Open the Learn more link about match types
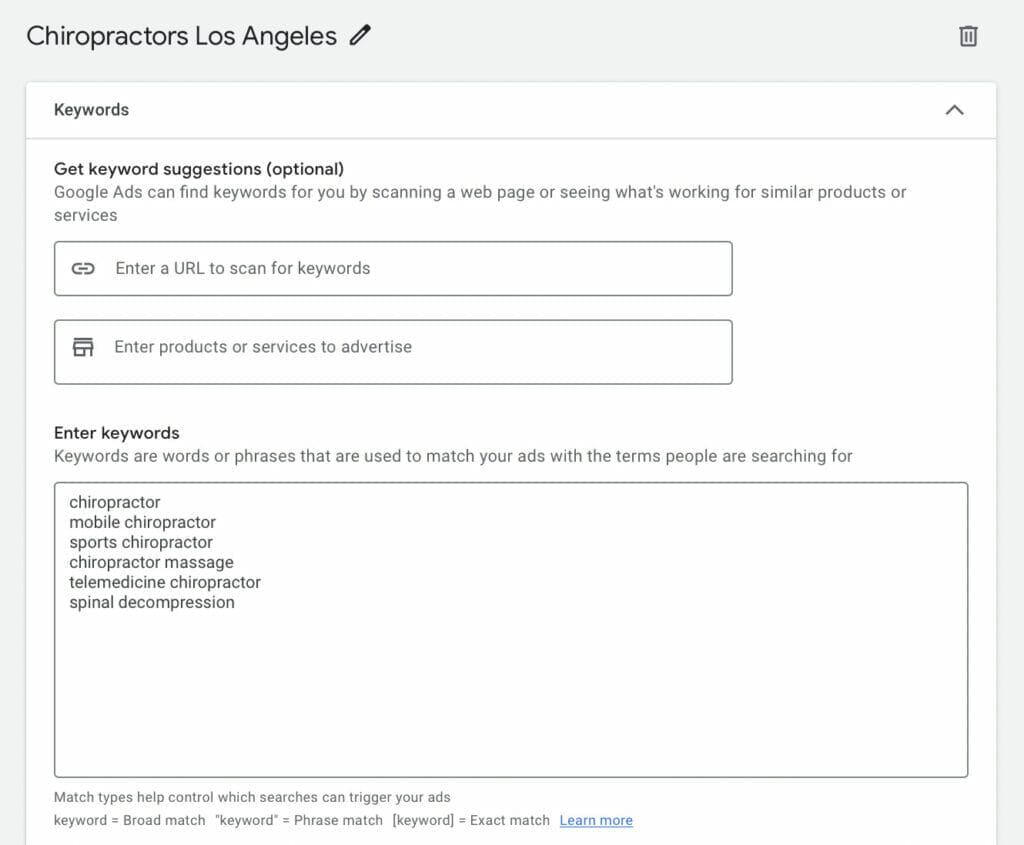Screen dimensions: 1024x845 click(x=596, y=820)
